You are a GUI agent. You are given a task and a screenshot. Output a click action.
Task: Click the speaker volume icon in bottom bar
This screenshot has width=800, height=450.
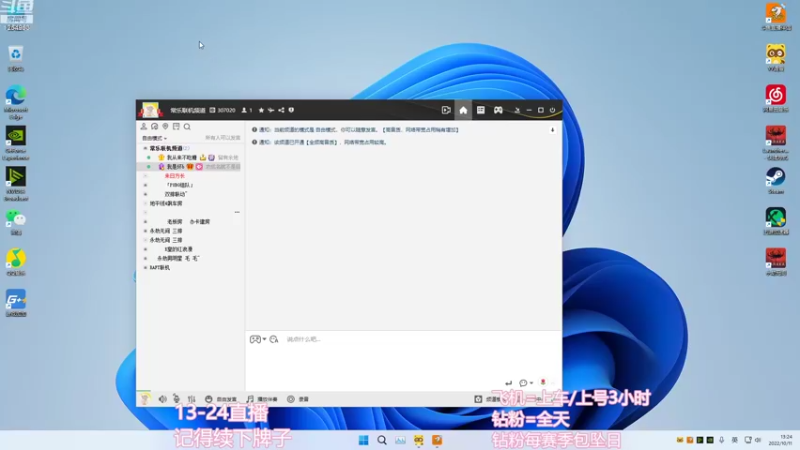[x=162, y=399]
